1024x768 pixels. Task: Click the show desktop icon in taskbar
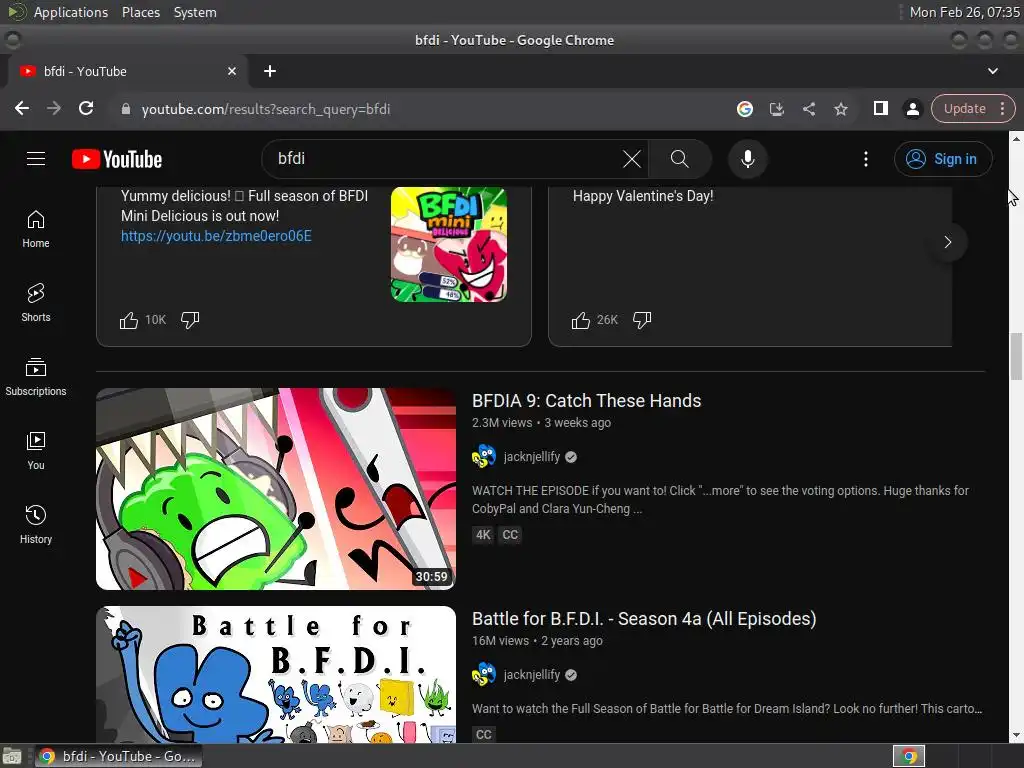[12, 756]
